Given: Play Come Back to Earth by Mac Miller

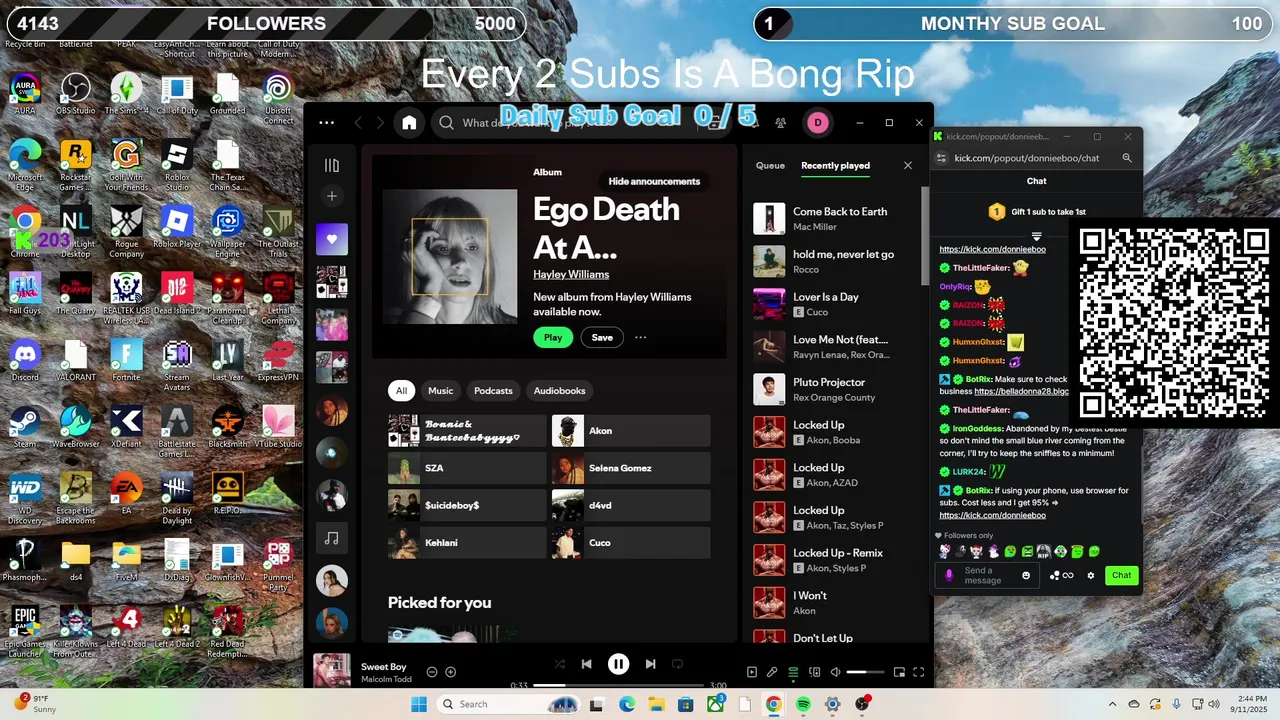Looking at the screenshot, I should (836, 219).
